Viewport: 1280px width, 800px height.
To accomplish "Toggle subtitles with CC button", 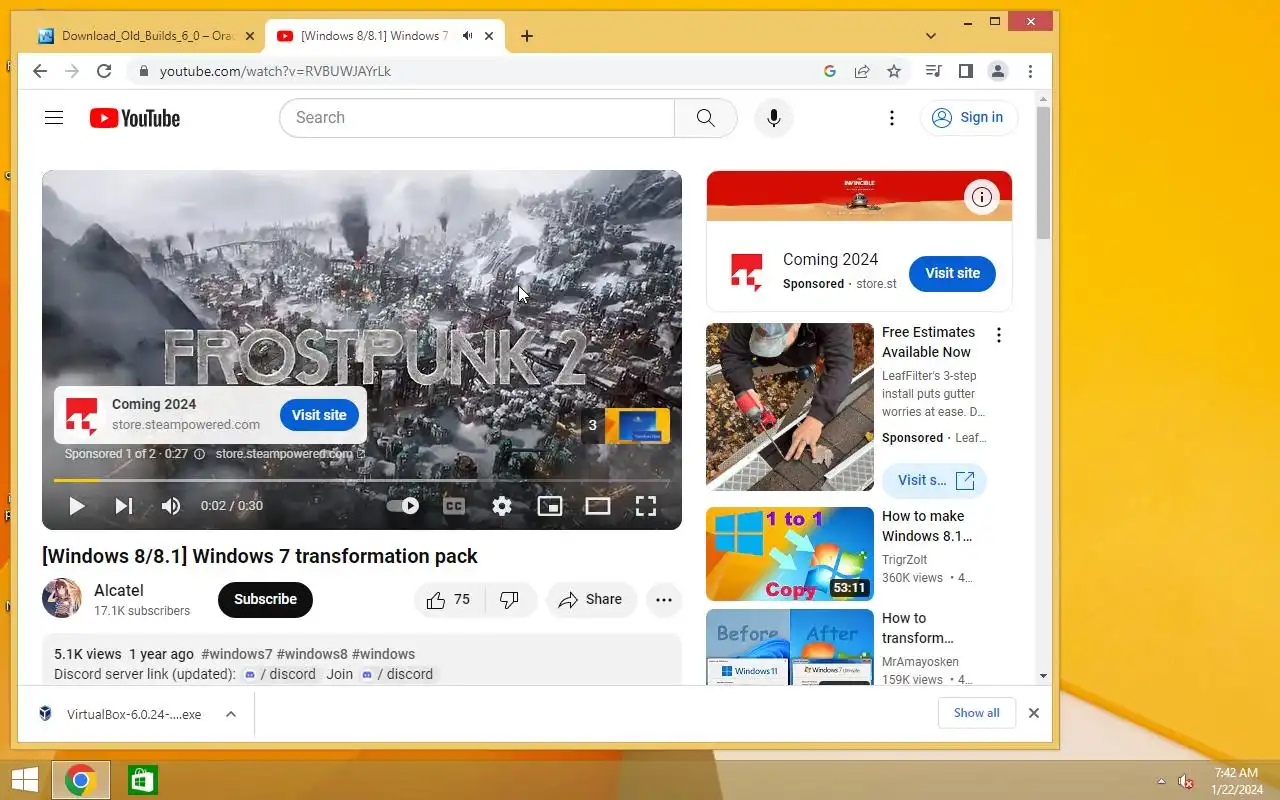I will point(454,506).
